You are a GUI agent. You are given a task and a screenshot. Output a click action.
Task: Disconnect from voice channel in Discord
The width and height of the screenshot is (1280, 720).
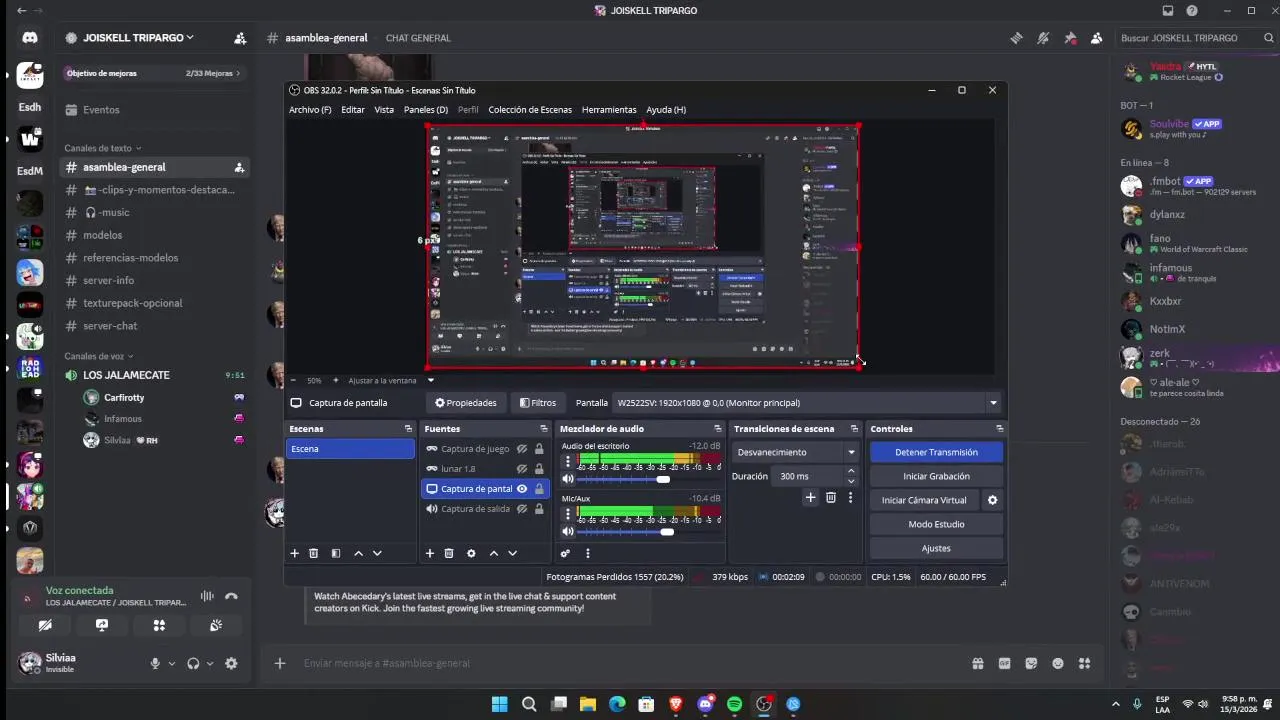tap(231, 596)
